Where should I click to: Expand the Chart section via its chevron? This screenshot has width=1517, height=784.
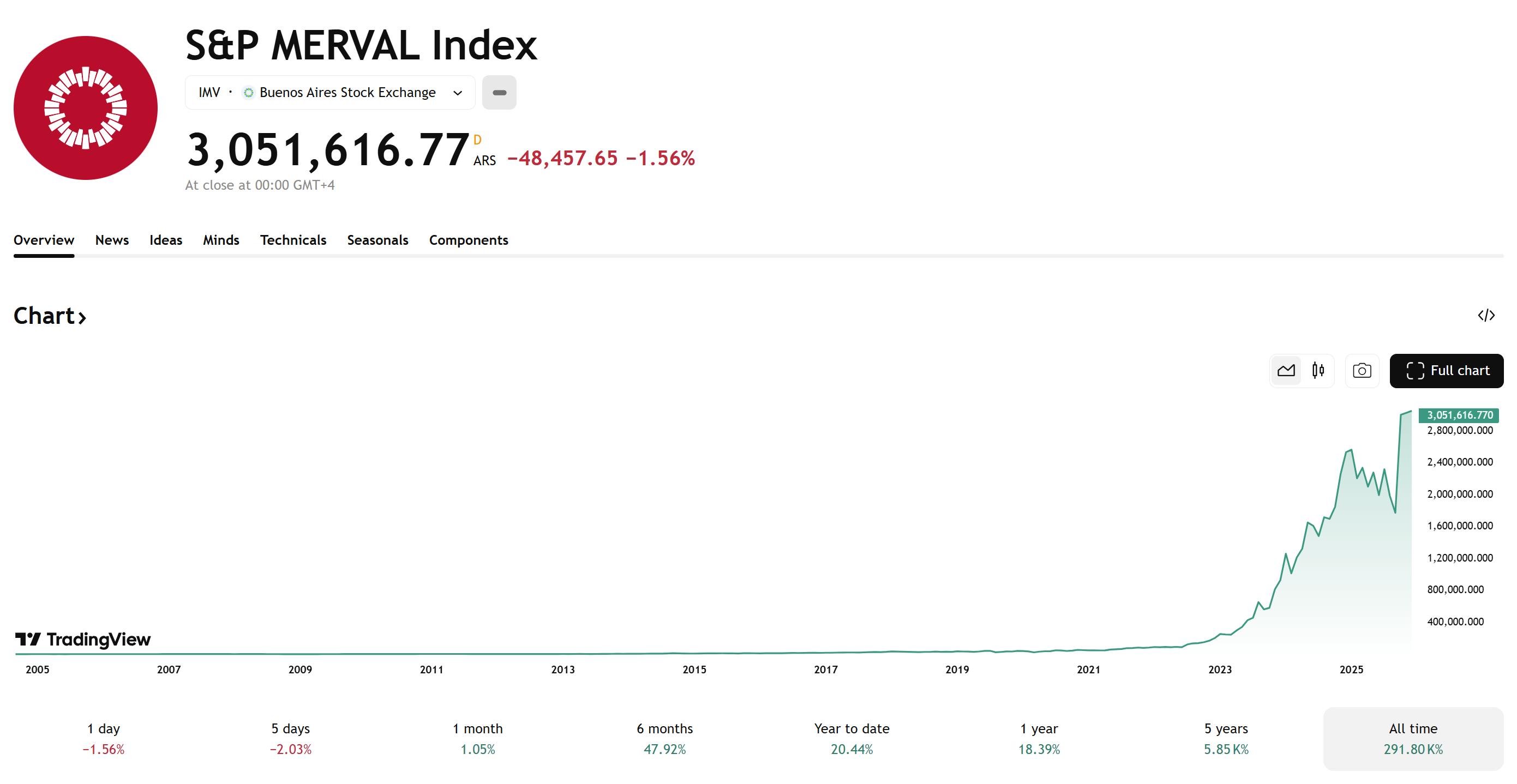(x=82, y=317)
